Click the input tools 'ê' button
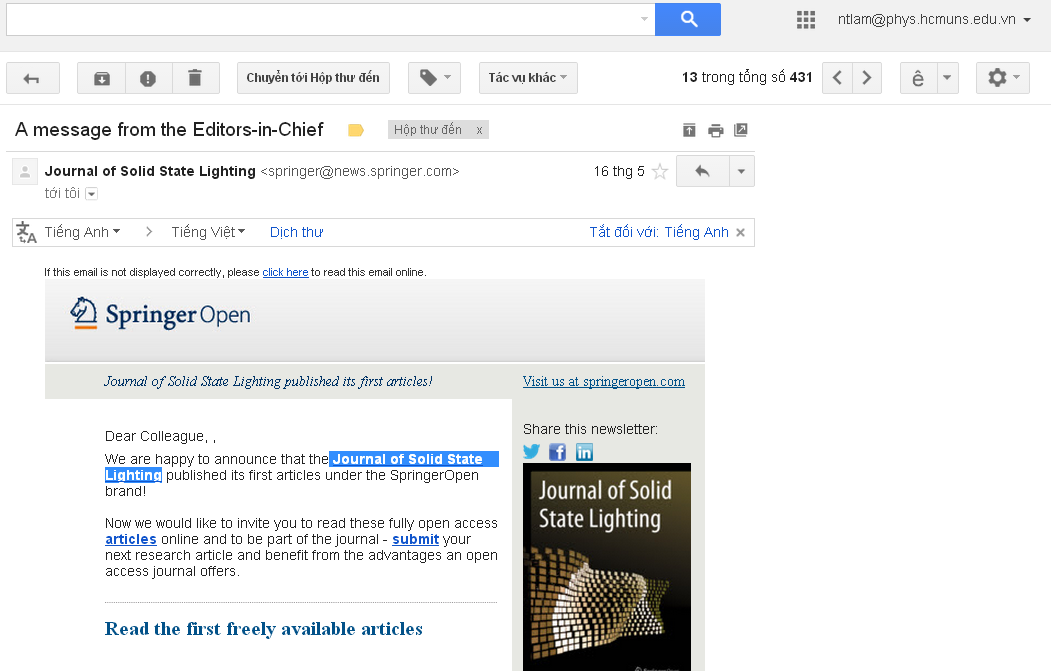1051x671 pixels. (x=918, y=78)
